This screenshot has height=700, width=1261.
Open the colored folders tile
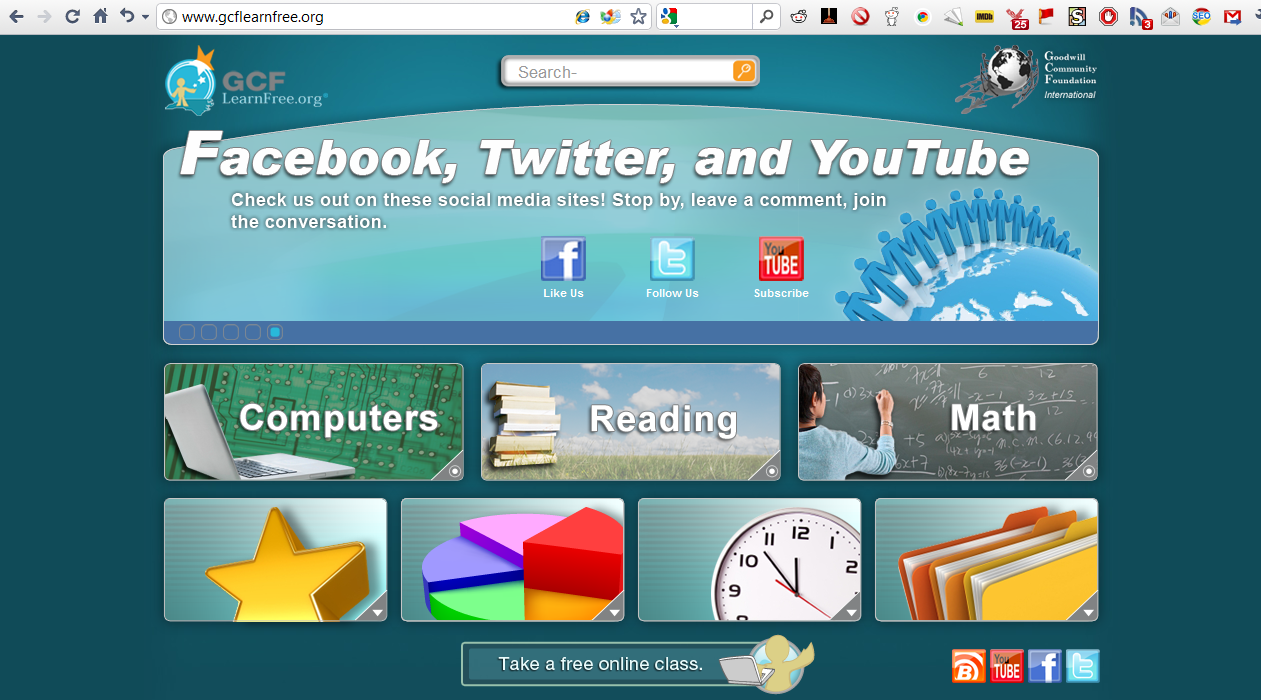pyautogui.click(x=987, y=560)
